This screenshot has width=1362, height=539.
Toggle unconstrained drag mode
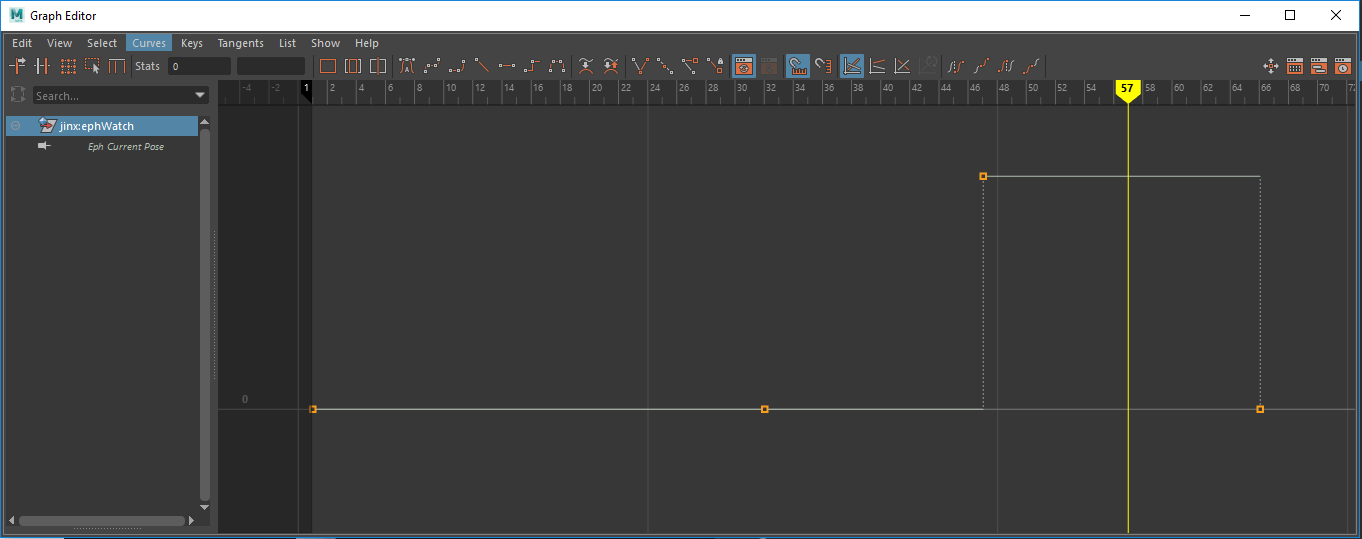tap(1271, 66)
